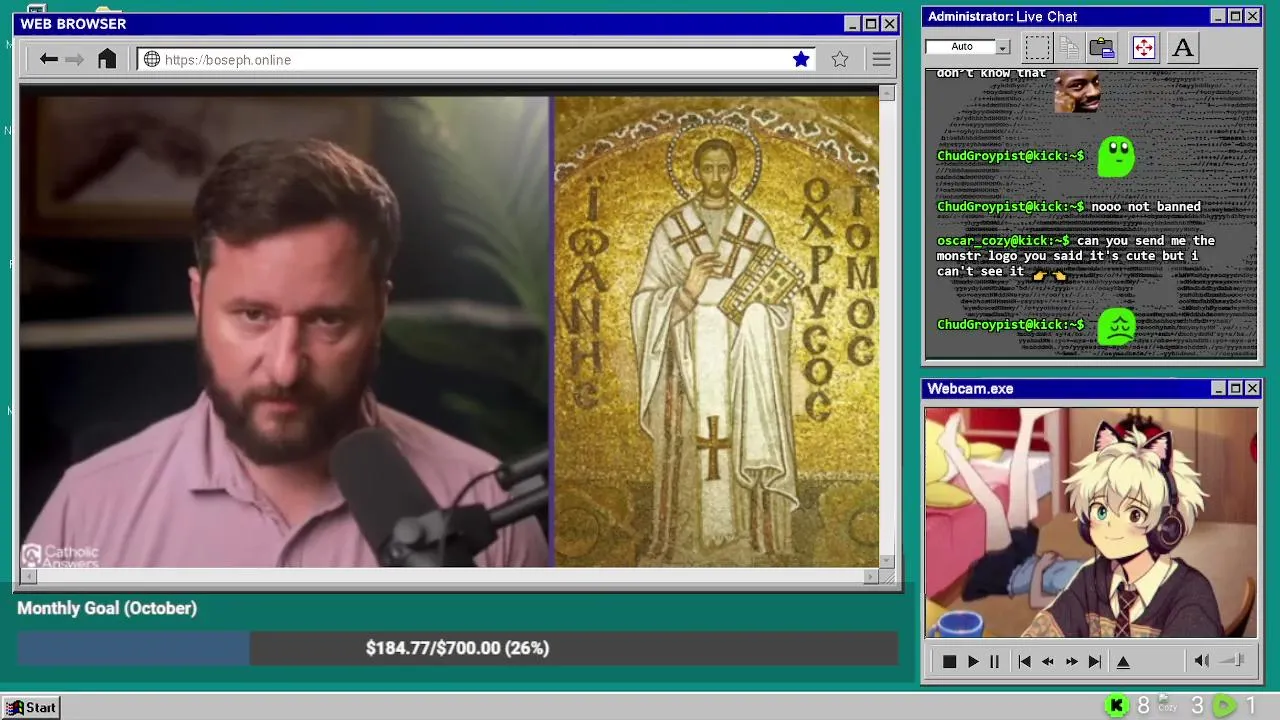Click the Webcam.exe volume slider
This screenshot has width=1280, height=720.
pyautogui.click(x=1233, y=660)
